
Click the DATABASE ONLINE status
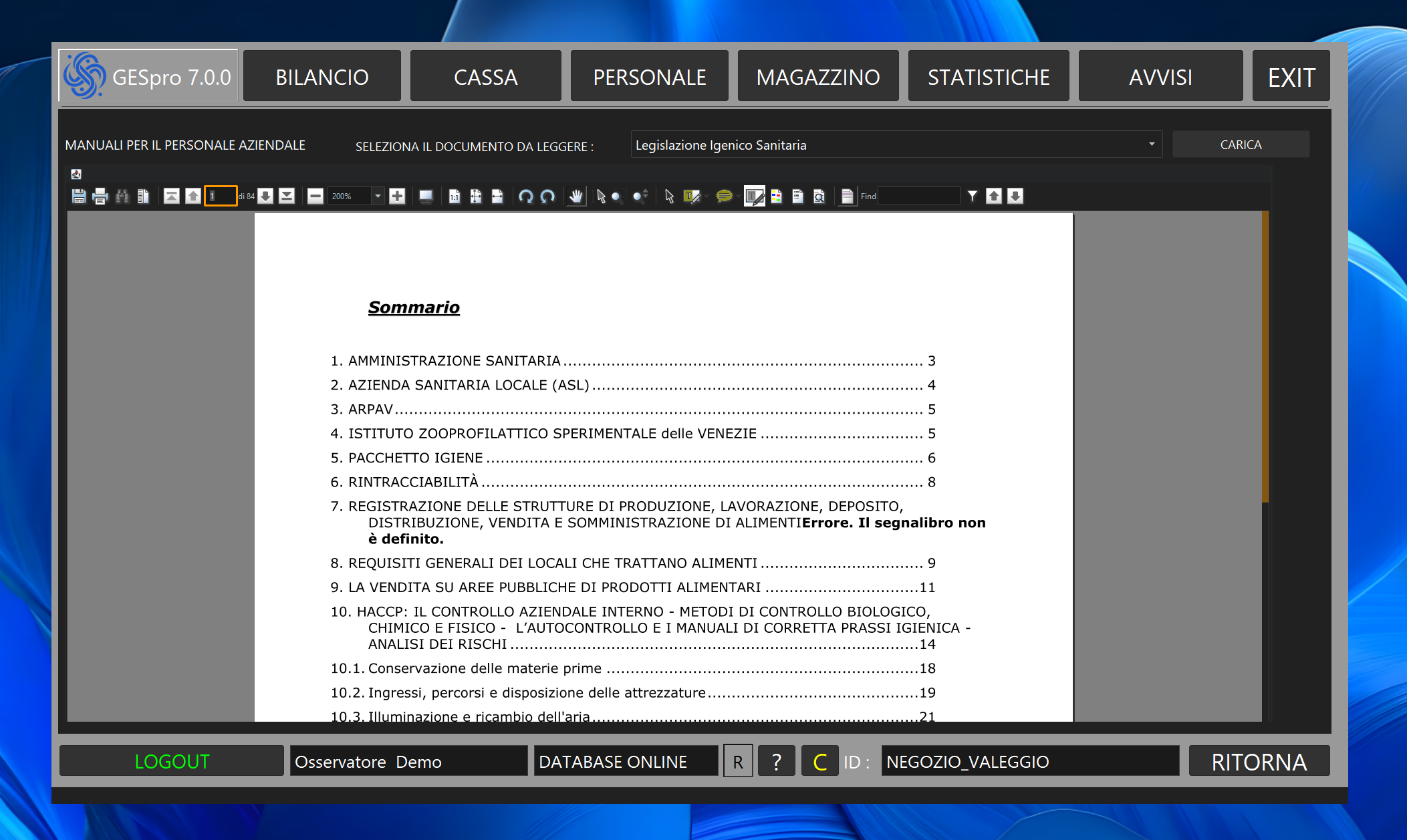tap(626, 762)
